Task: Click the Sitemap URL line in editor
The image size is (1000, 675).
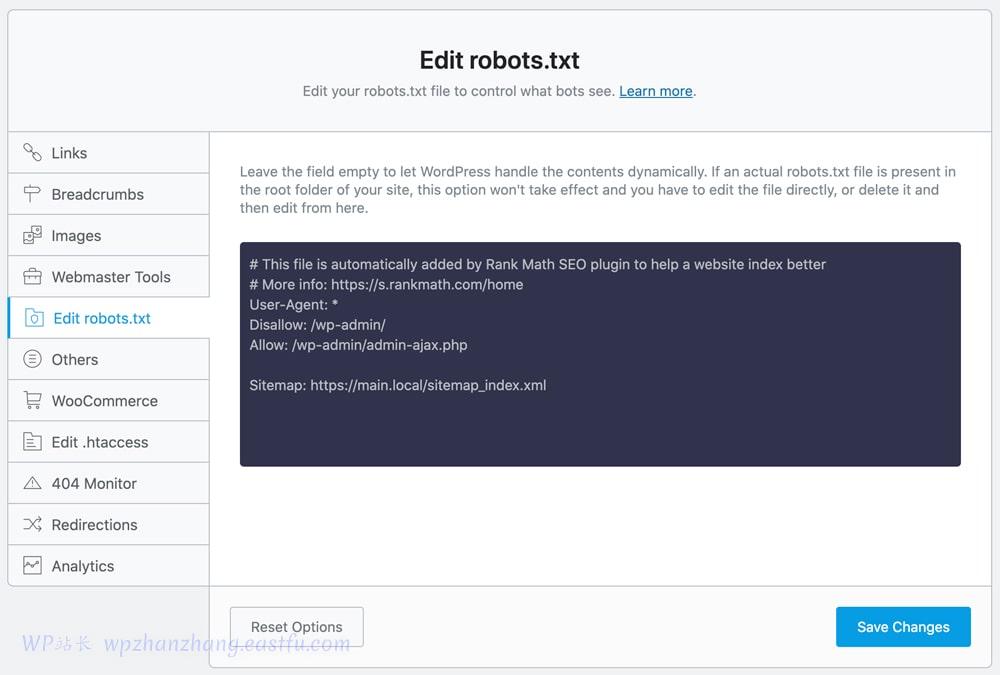Action: point(397,385)
